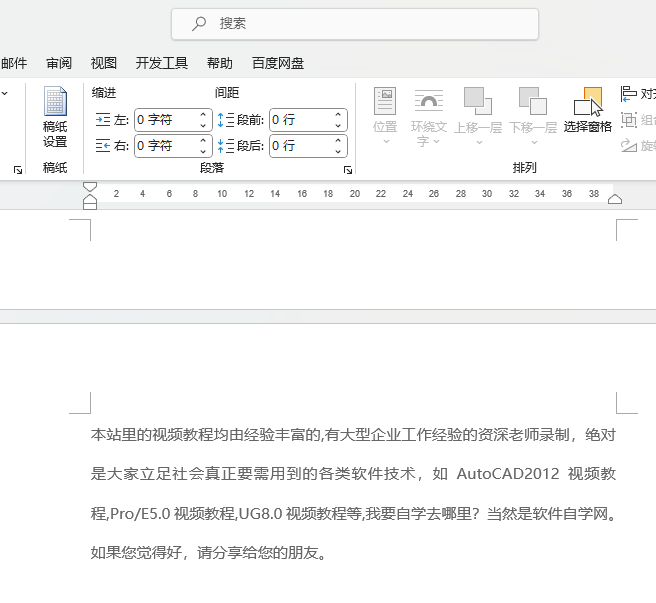Click the text Pro/E5.0 in document

[140, 513]
